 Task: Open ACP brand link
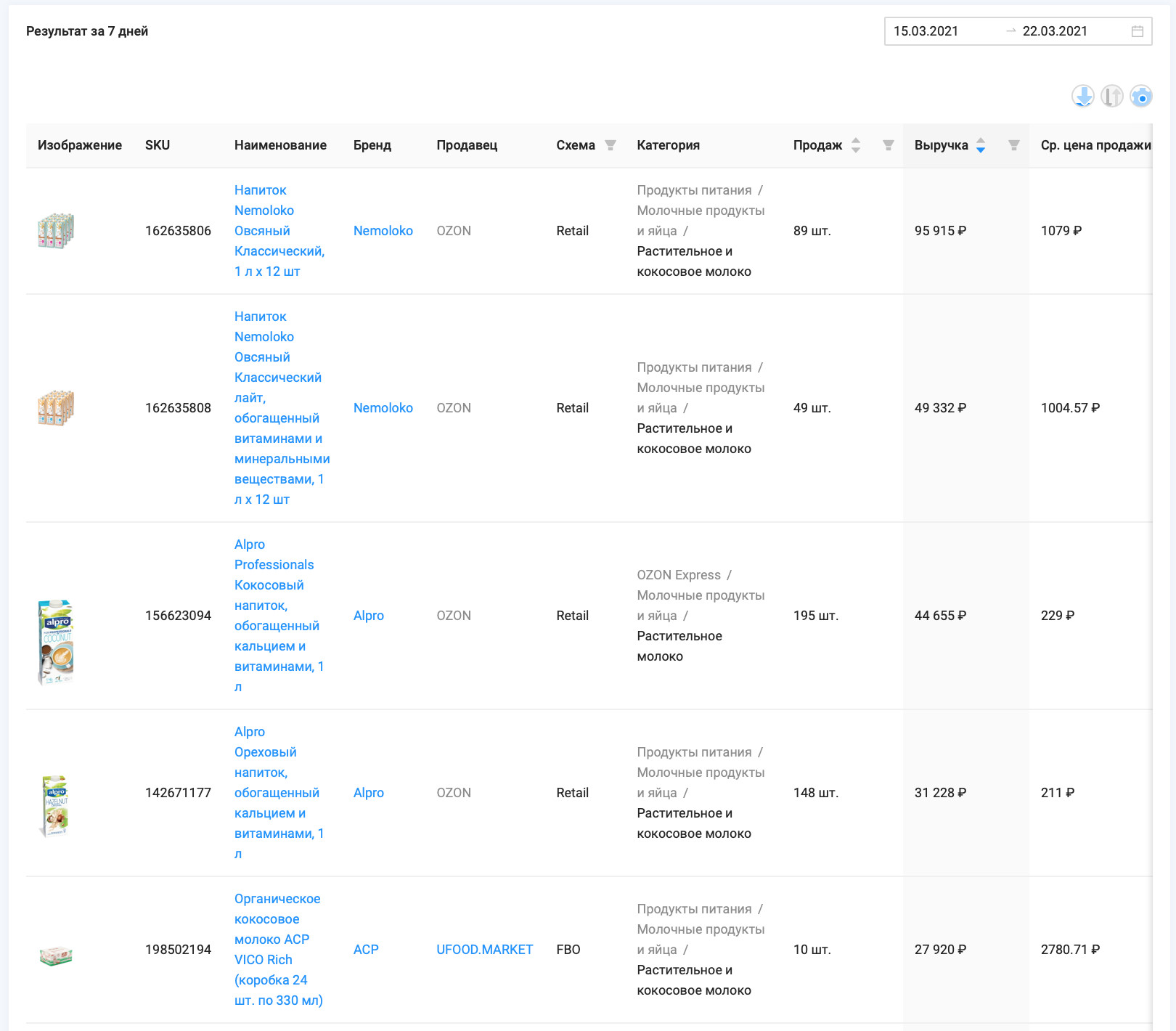(366, 950)
